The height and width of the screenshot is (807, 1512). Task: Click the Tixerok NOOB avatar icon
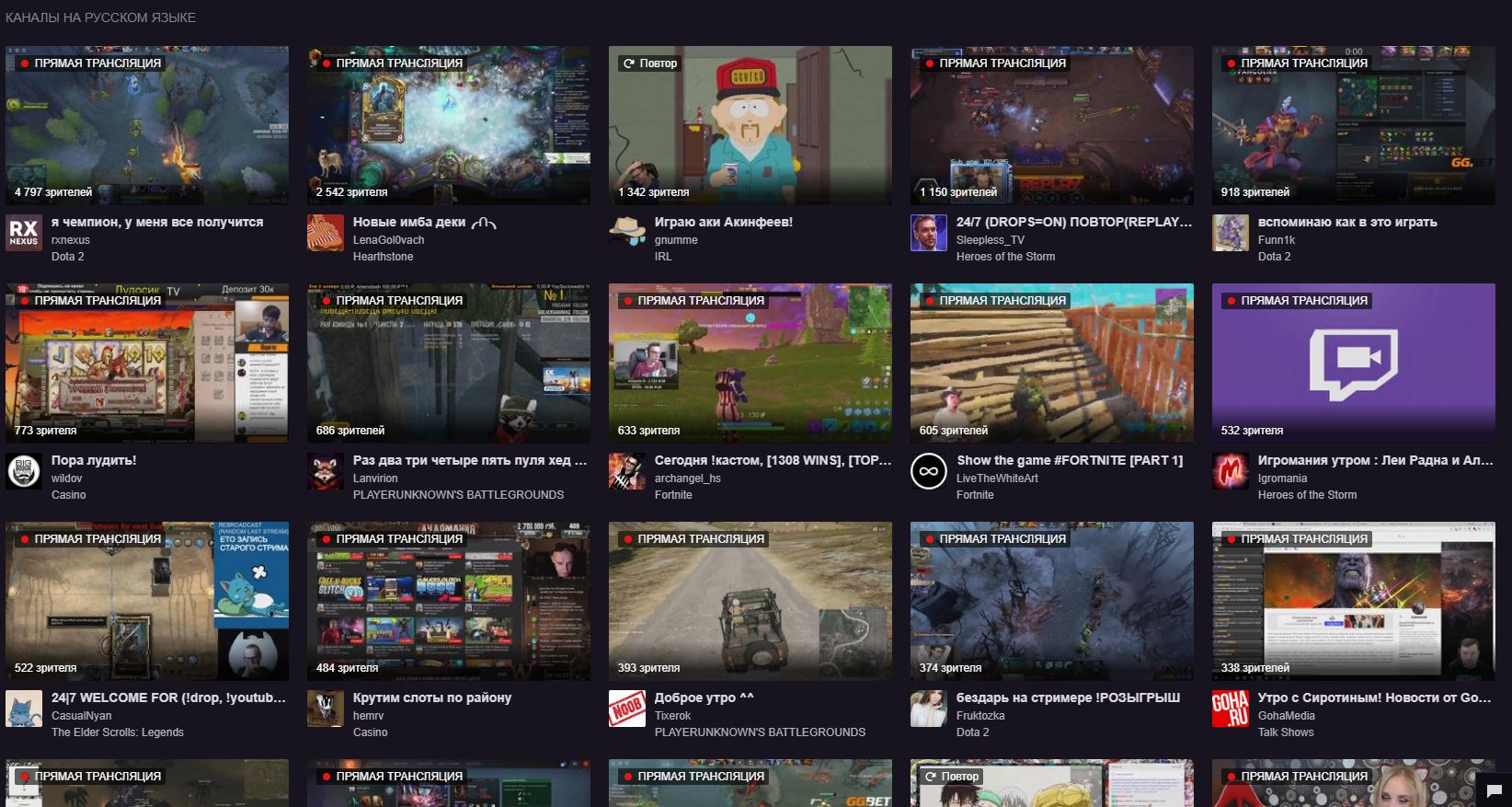coord(627,709)
